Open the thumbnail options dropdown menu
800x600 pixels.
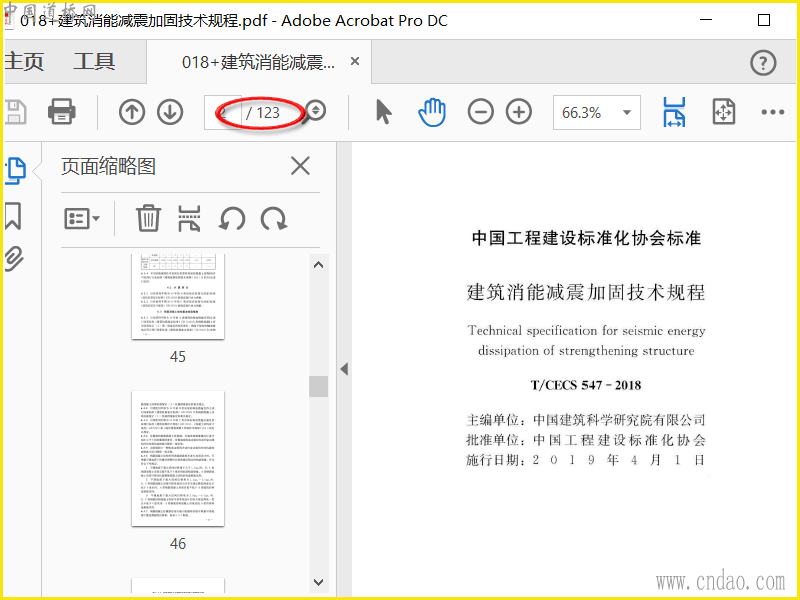pos(82,219)
